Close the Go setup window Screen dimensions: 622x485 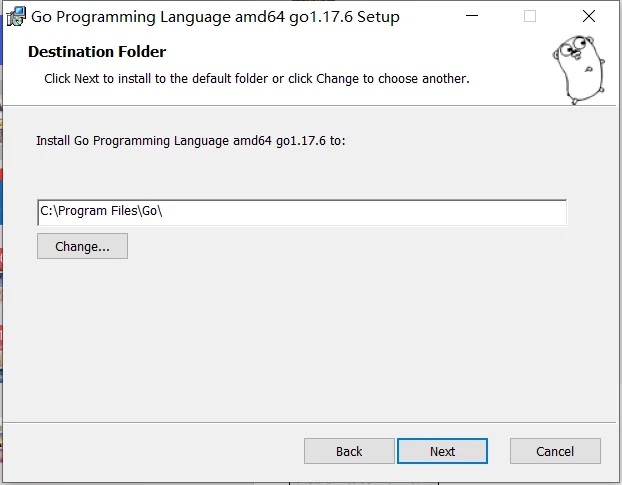point(589,16)
